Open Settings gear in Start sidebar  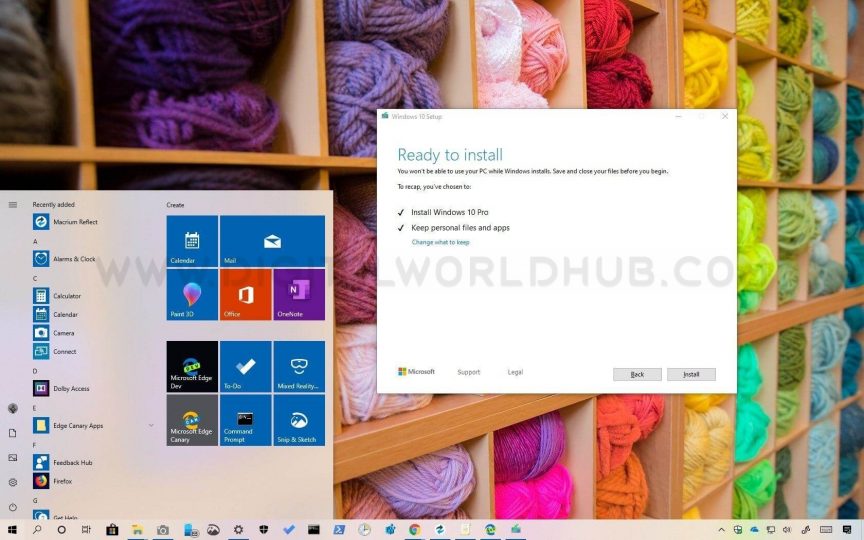pos(13,482)
